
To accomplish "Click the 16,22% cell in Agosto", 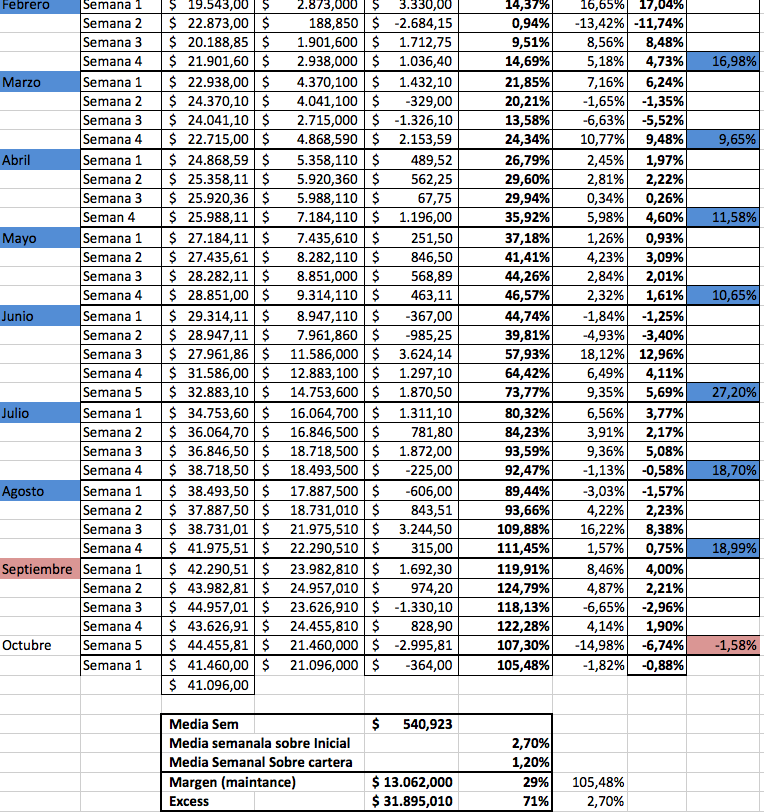I will (590, 529).
